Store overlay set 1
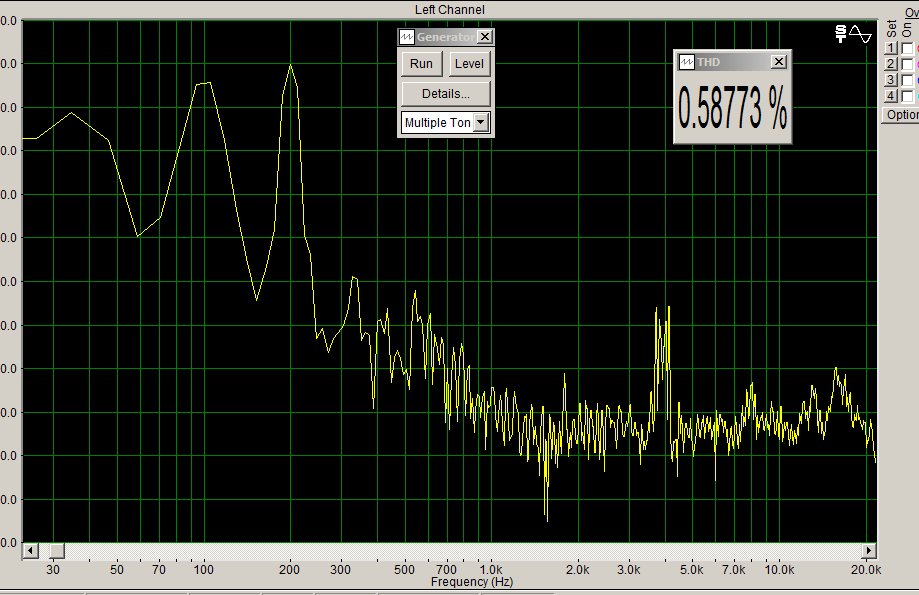 [x=891, y=48]
